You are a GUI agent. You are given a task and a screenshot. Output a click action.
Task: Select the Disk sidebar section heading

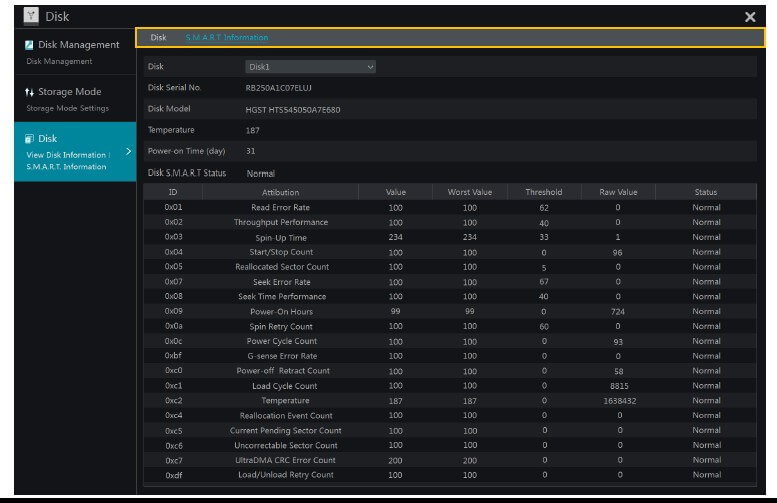tap(48, 139)
